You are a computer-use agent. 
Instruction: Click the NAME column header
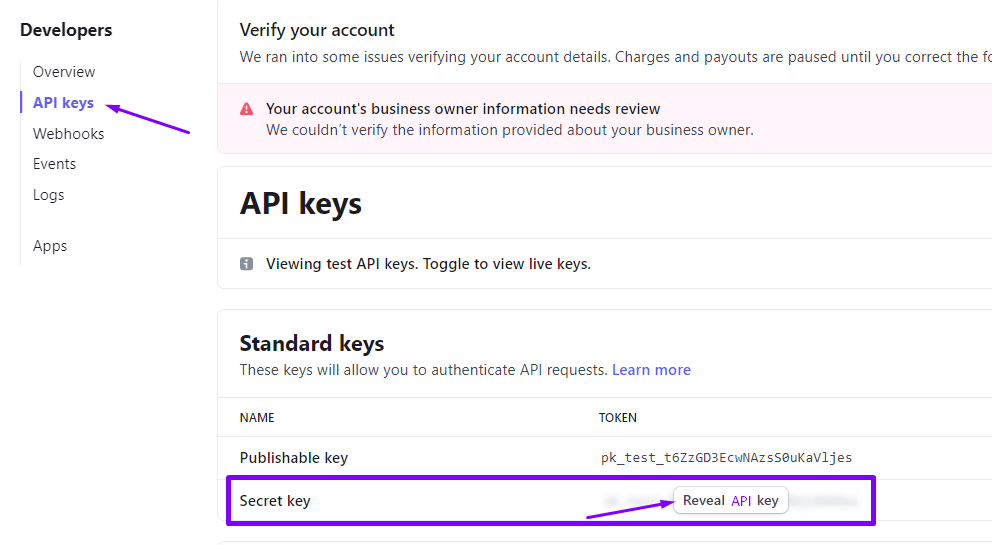[257, 418]
